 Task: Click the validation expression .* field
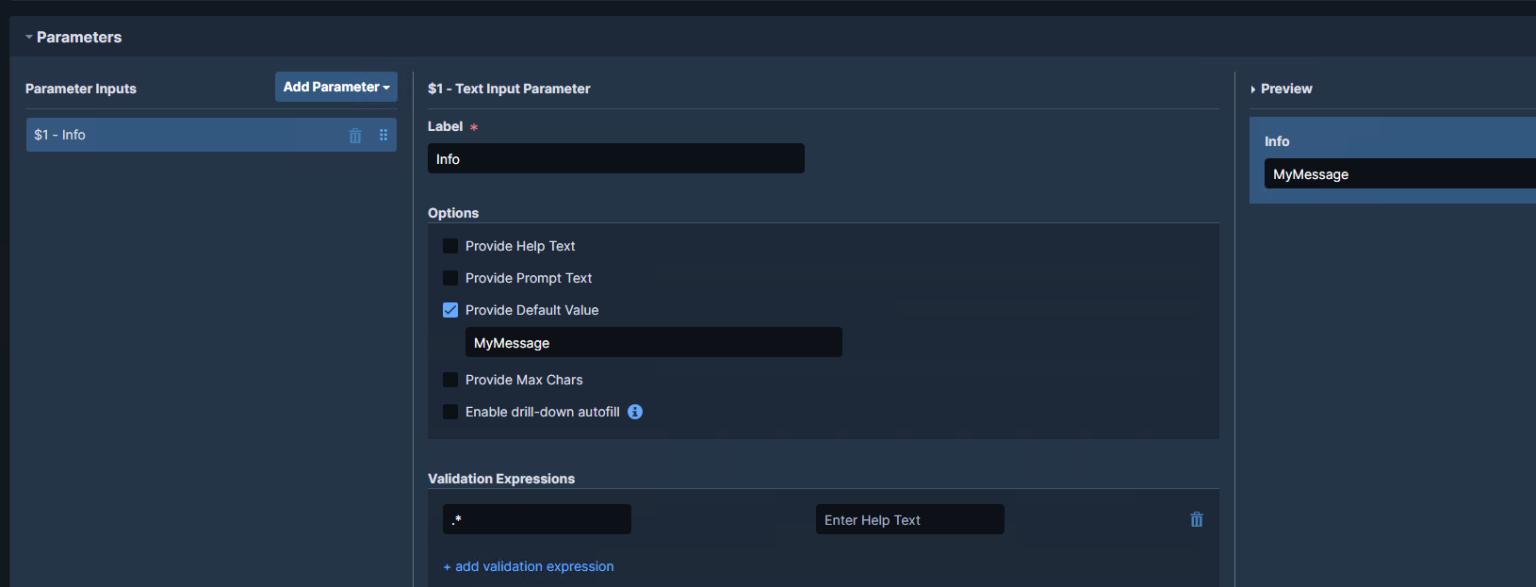tap(536, 519)
